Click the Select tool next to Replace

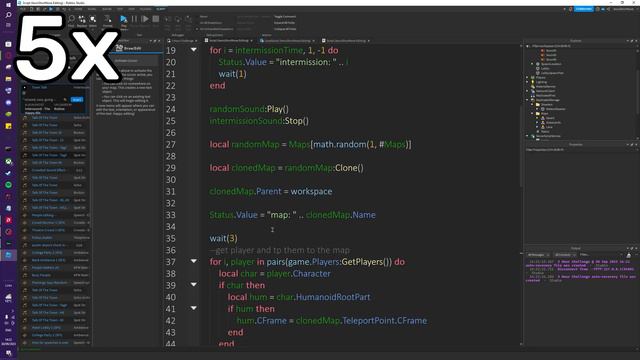coord(93,20)
